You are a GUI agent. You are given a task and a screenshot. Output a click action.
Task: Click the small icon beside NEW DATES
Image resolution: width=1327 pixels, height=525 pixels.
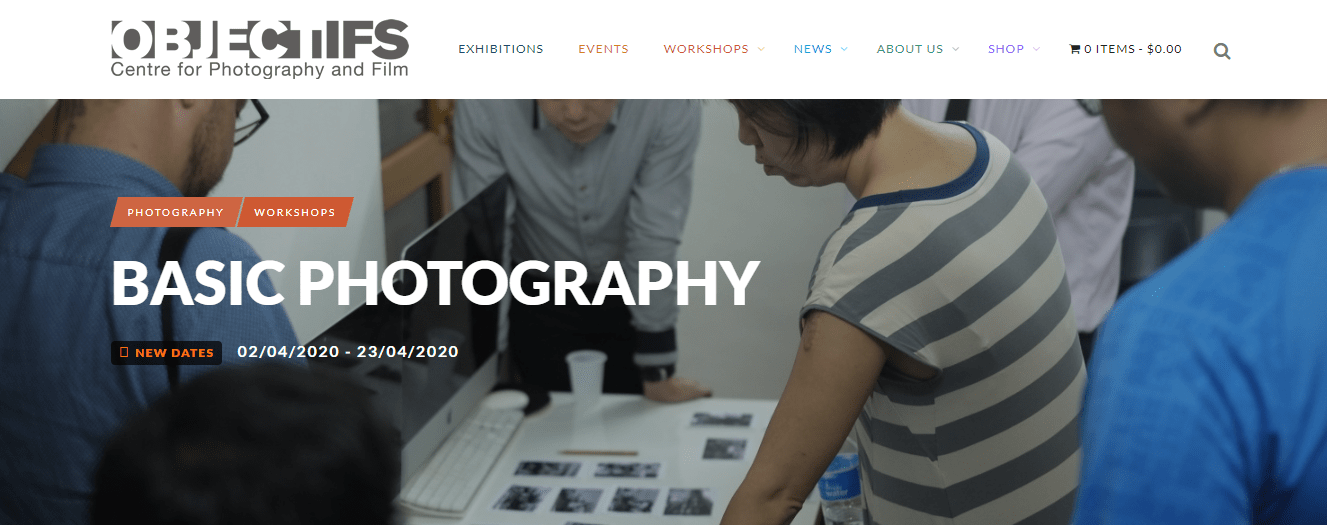tap(124, 353)
